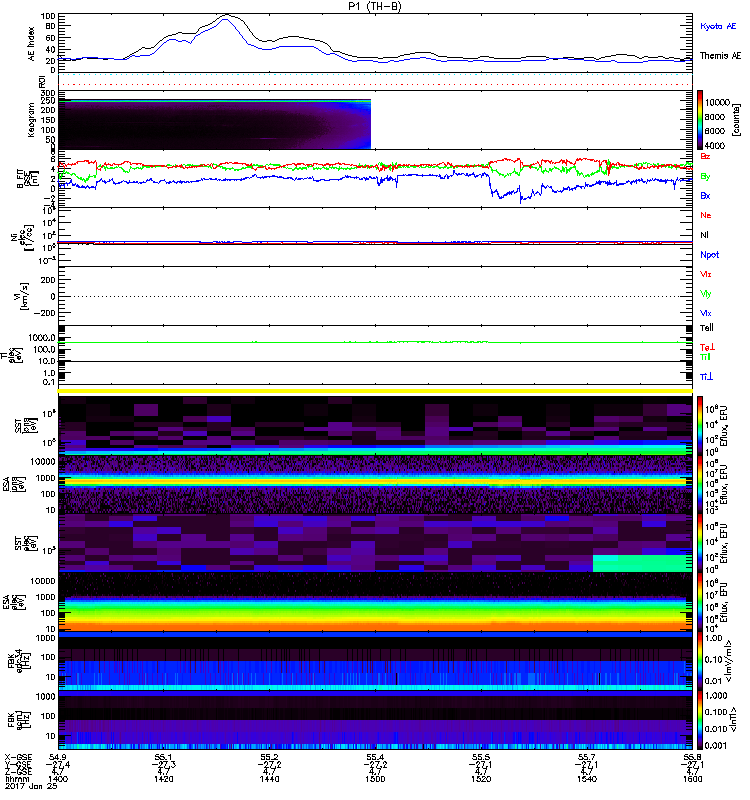Click the 1520 time tick label
Image resolution: width=750 pixels, height=800 pixels.
click(x=481, y=779)
